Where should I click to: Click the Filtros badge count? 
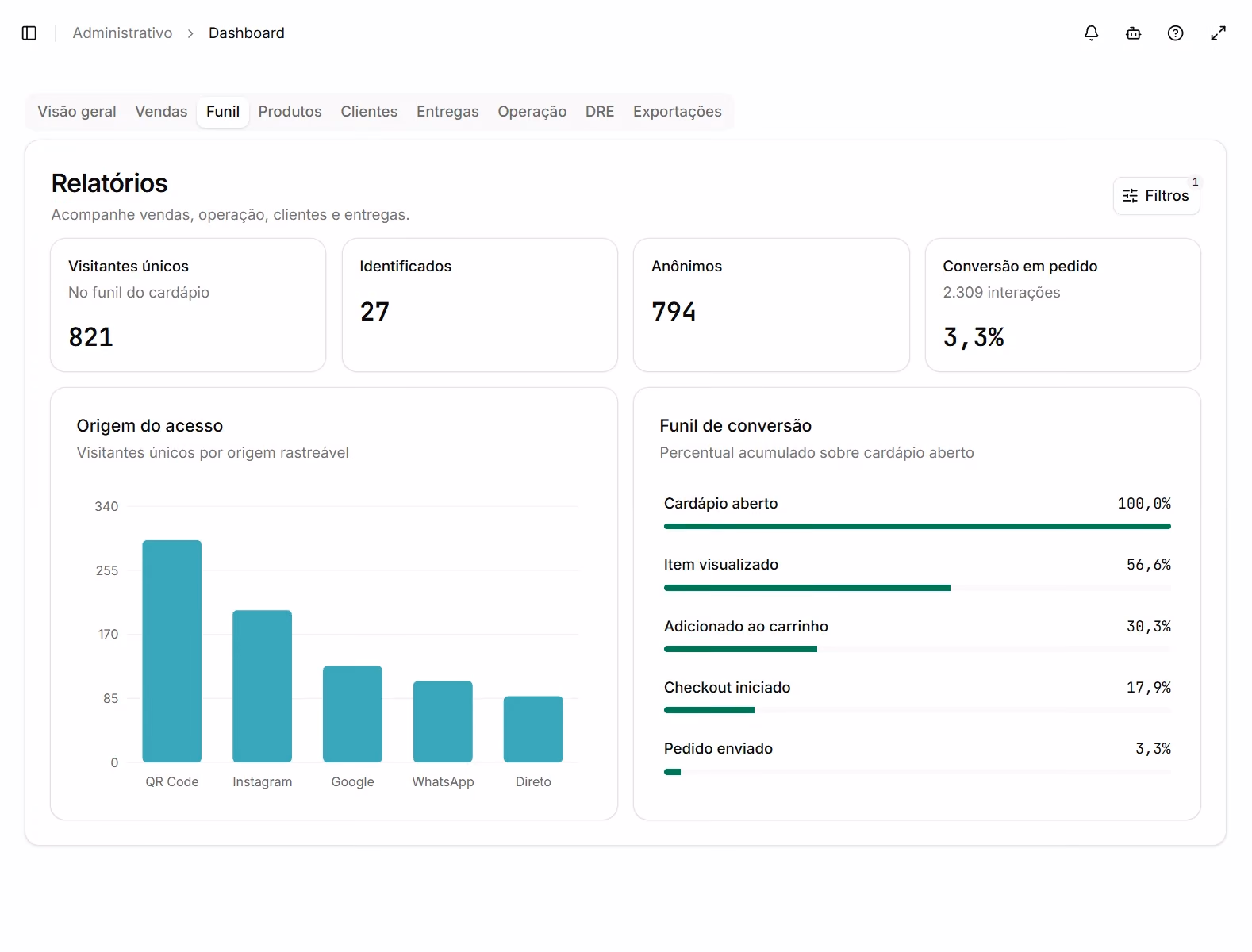1195,182
